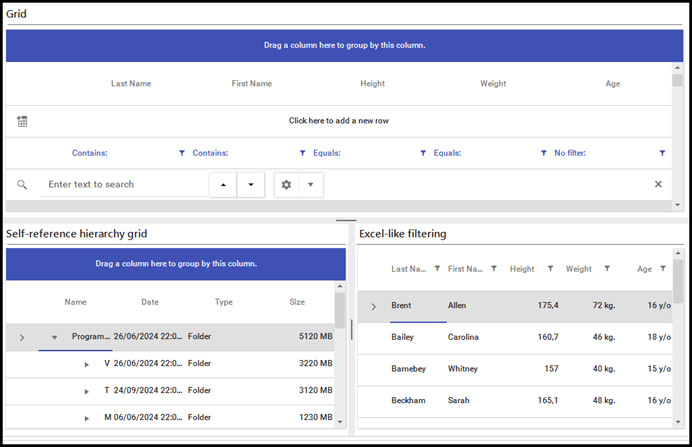Go to previous search result arrow
Screen dimensions: 692x447
[223, 185]
